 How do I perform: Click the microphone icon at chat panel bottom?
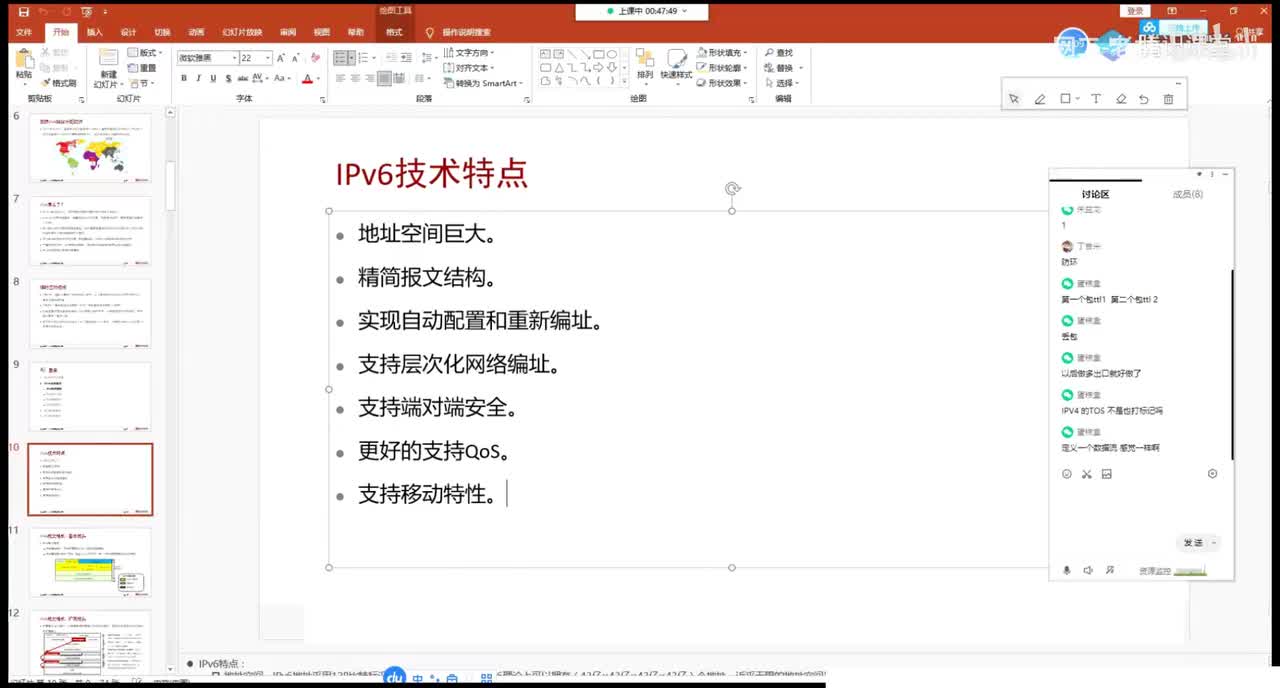(x=1066, y=570)
